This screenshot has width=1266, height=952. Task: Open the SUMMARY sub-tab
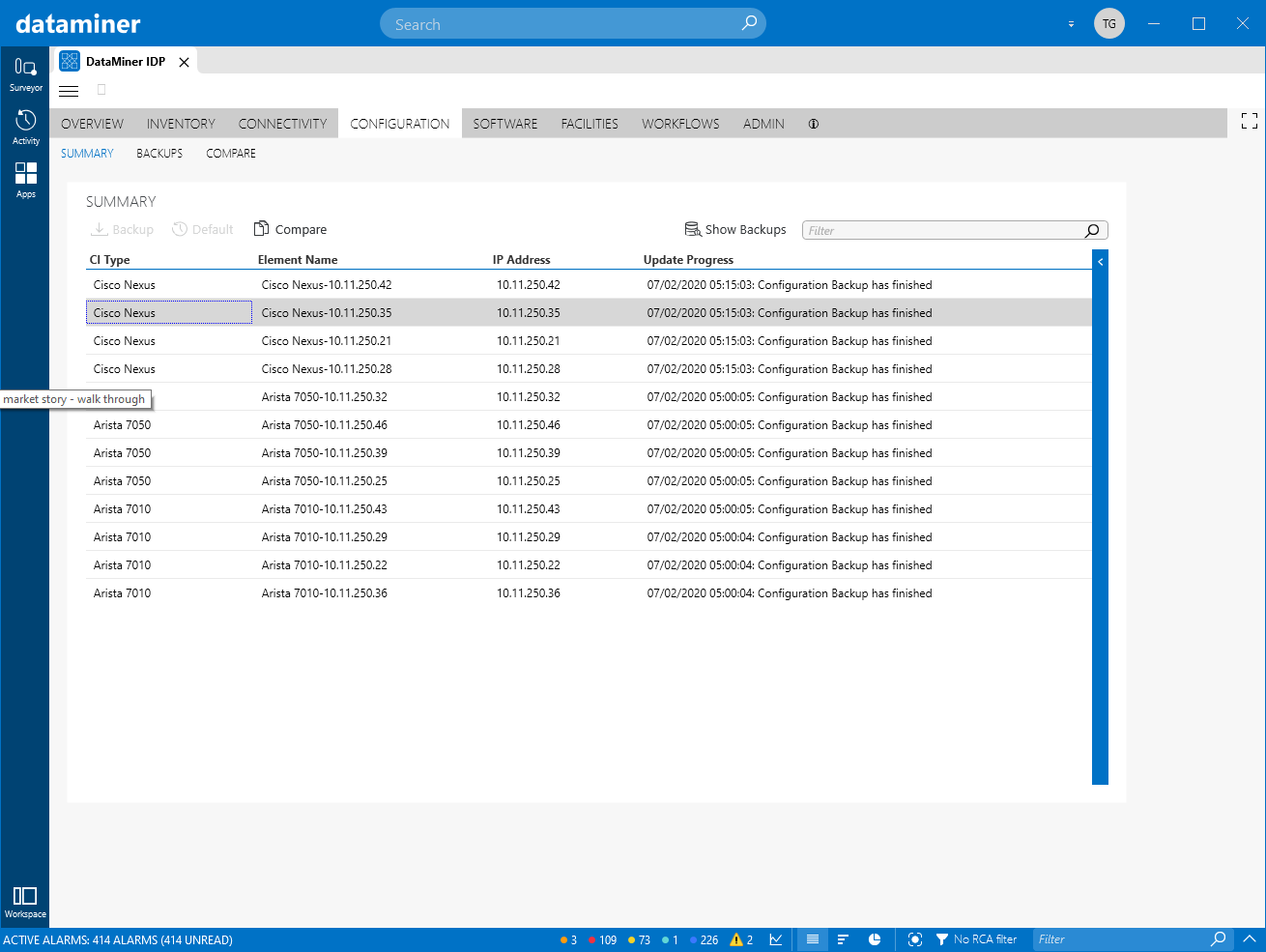coord(87,154)
